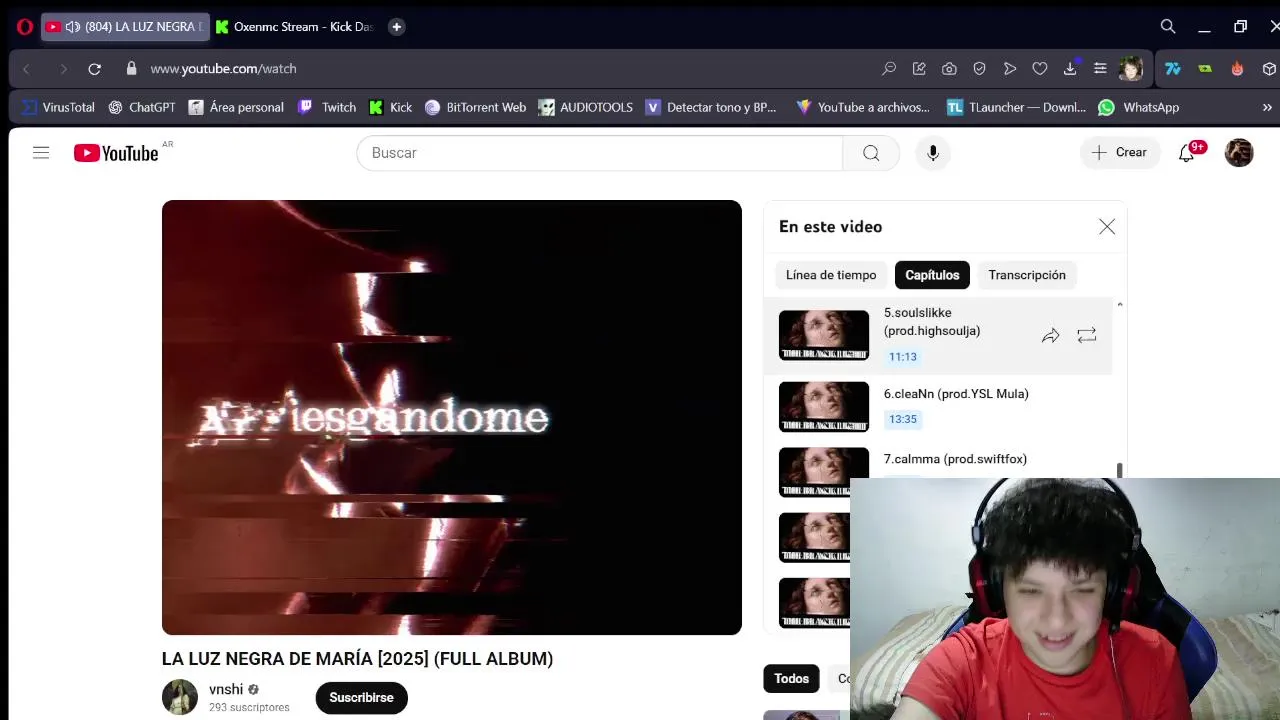The width and height of the screenshot is (1280, 720).
Task: Open a new browser tab
Action: (x=396, y=27)
